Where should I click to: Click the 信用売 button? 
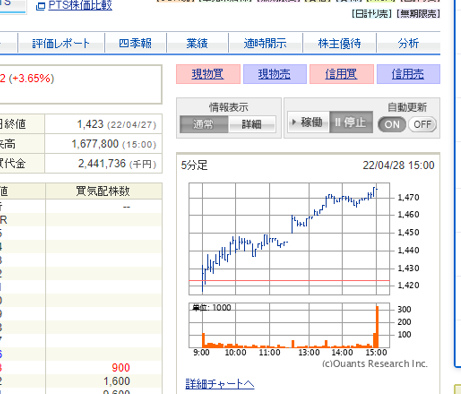pyautogui.click(x=408, y=74)
